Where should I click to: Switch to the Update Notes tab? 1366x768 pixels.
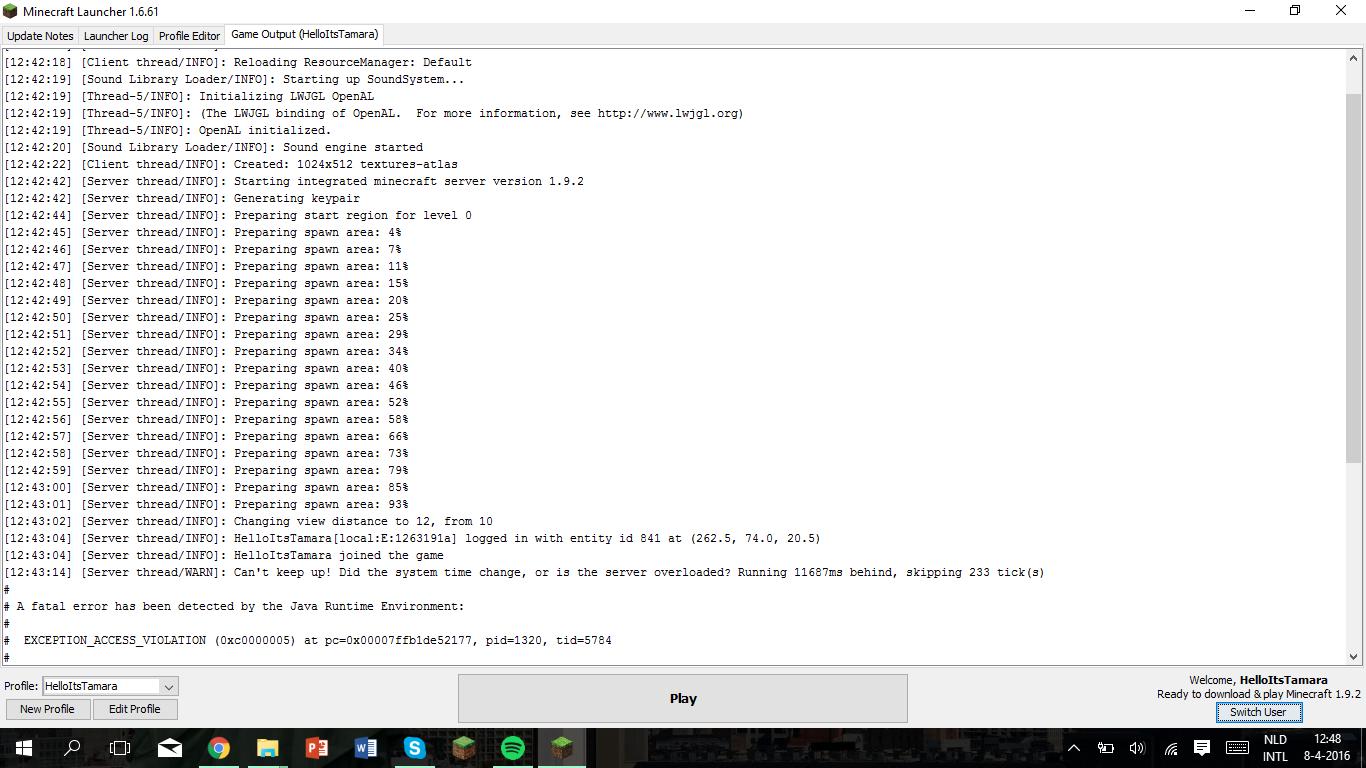(40, 36)
